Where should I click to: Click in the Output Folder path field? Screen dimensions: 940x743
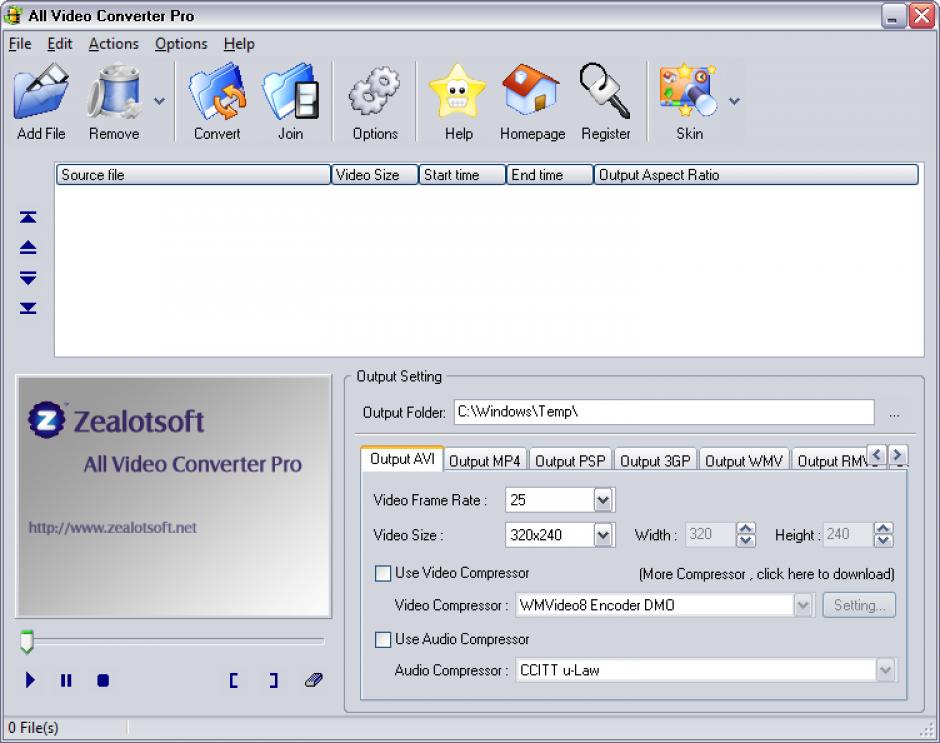(664, 412)
